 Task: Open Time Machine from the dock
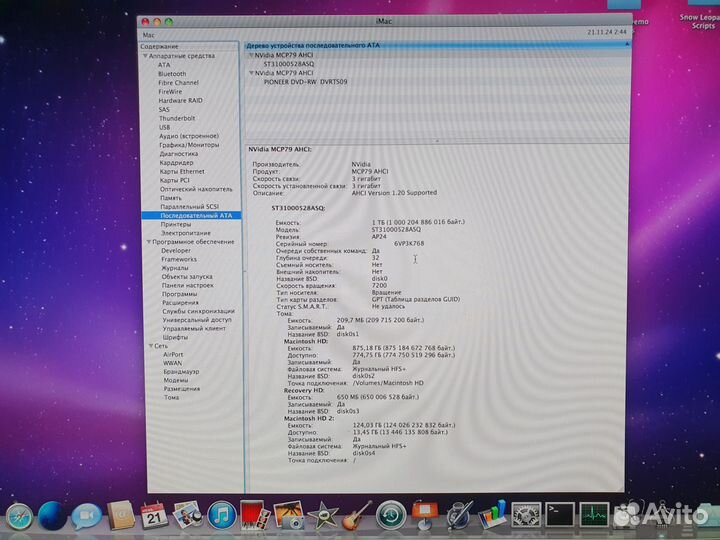coord(391,515)
